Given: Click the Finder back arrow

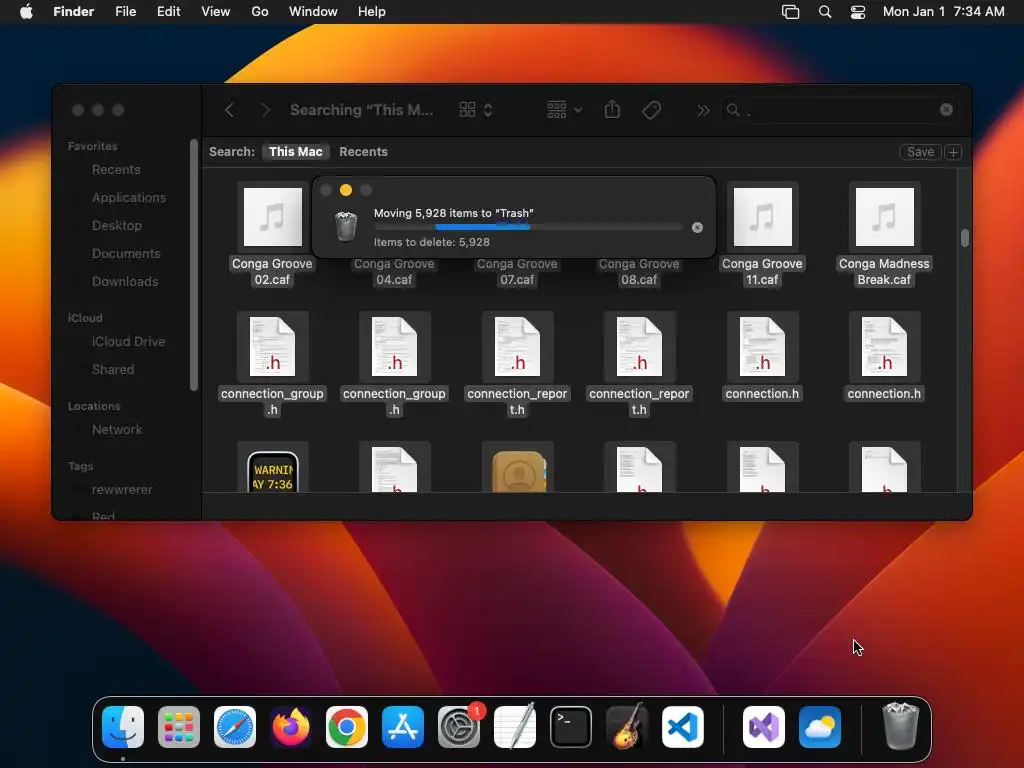Looking at the screenshot, I should [229, 110].
